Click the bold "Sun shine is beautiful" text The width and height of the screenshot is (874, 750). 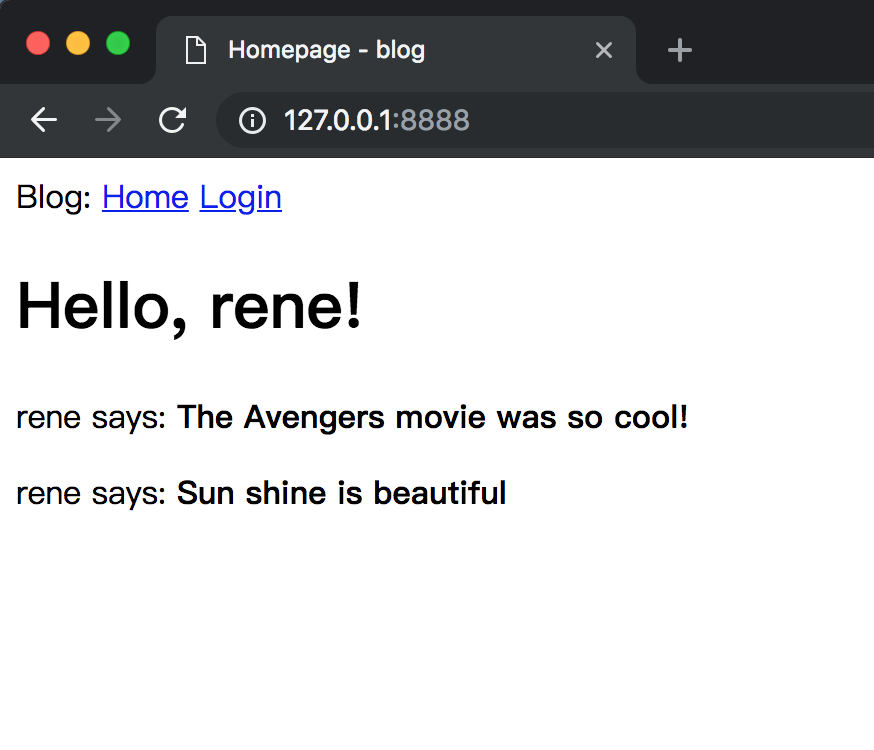pyautogui.click(x=341, y=493)
